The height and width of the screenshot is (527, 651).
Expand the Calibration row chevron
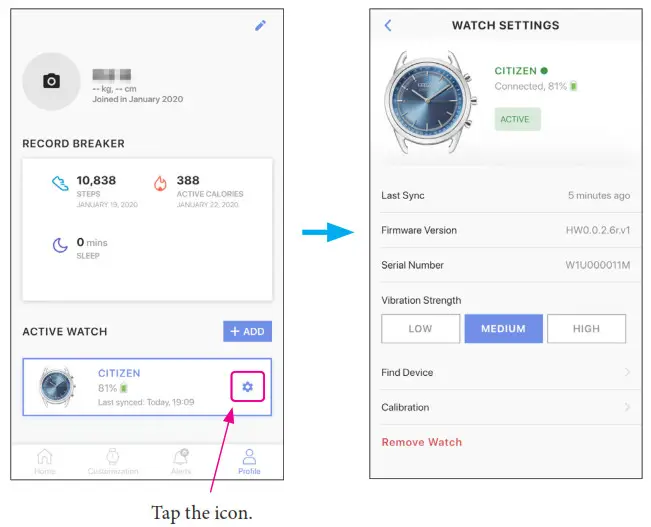627,407
